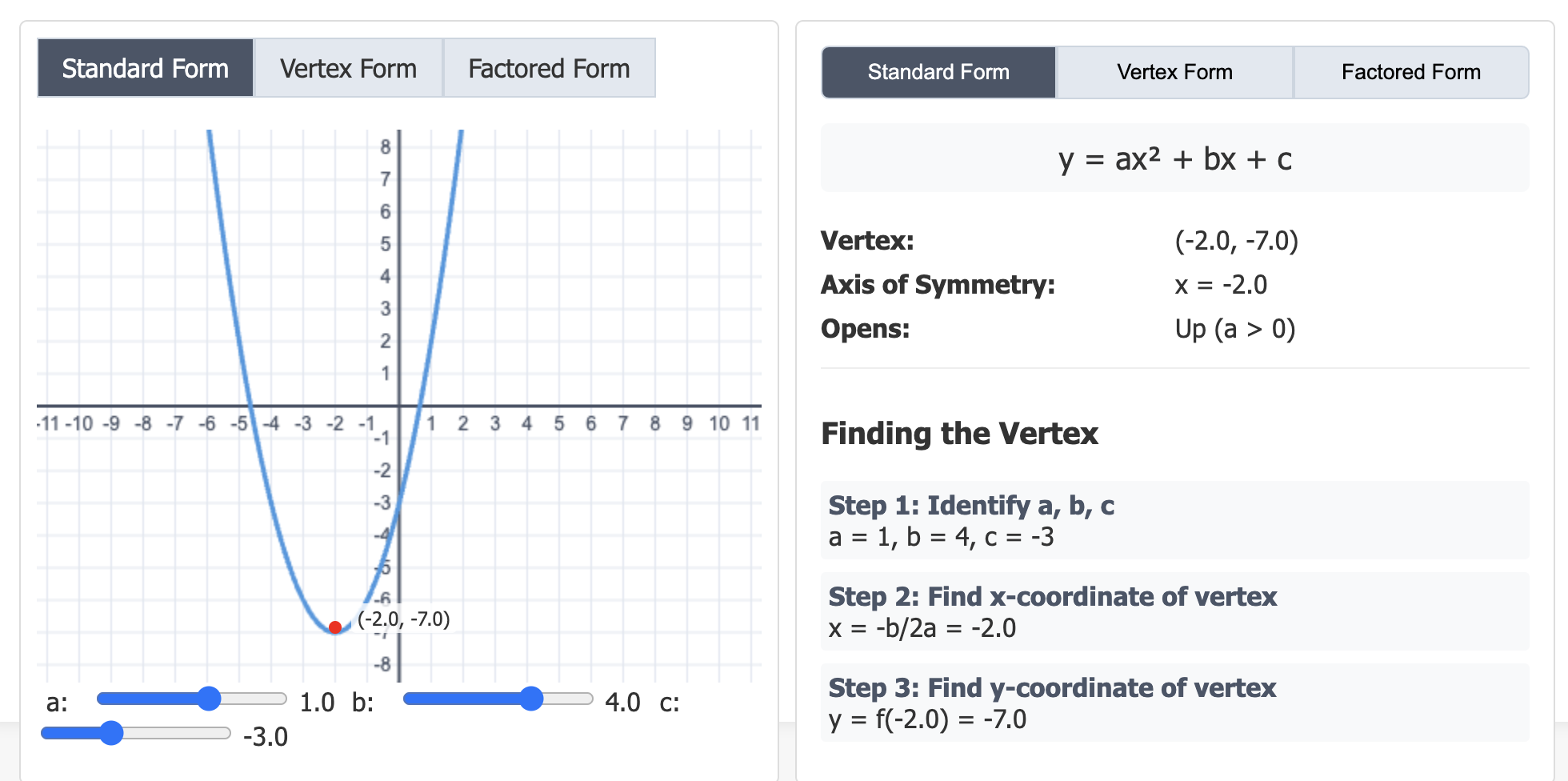
Task: Switch to Vertex Form above the graph
Action: click(348, 68)
